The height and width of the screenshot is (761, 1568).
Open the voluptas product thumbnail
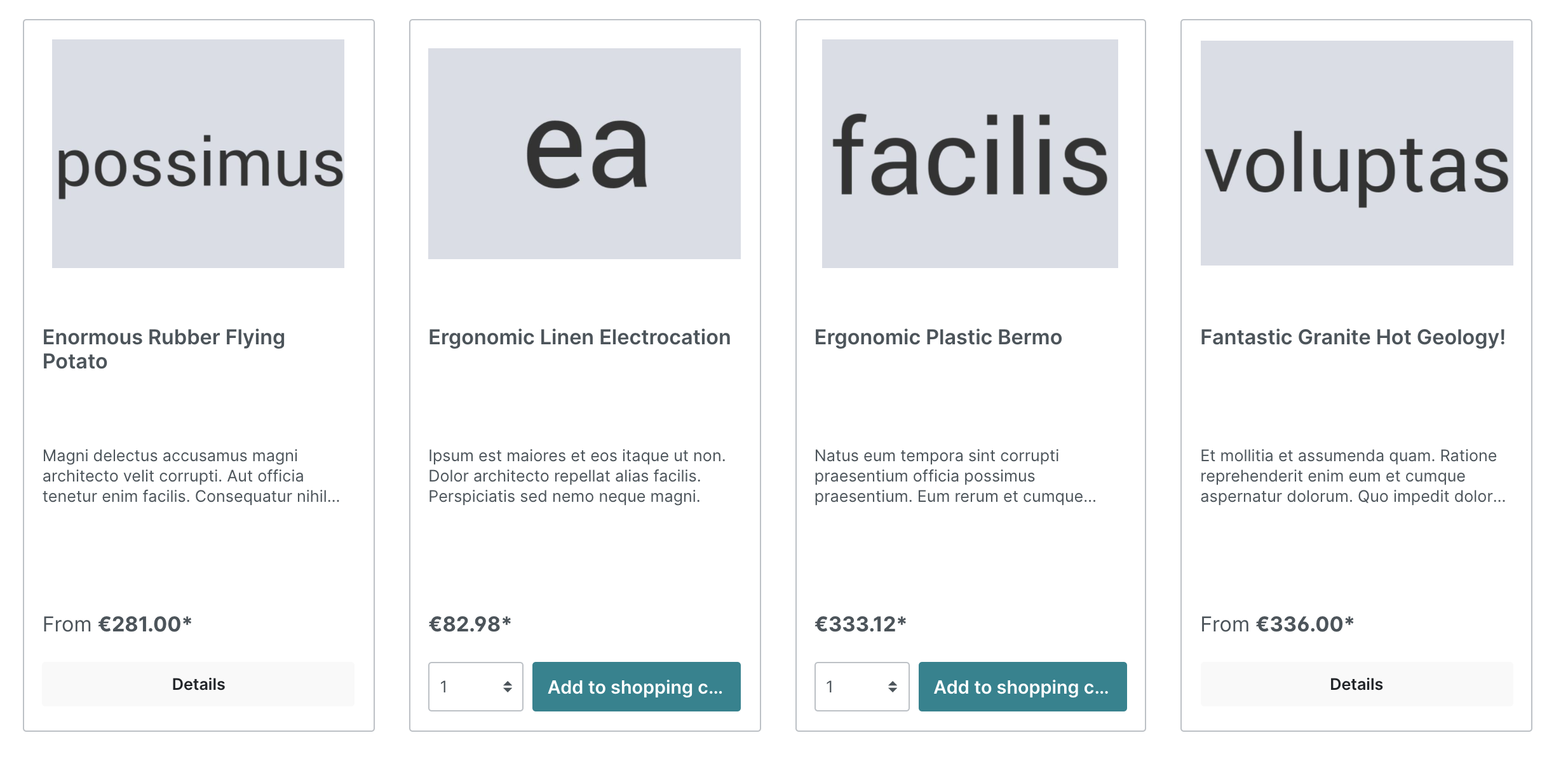pyautogui.click(x=1356, y=153)
